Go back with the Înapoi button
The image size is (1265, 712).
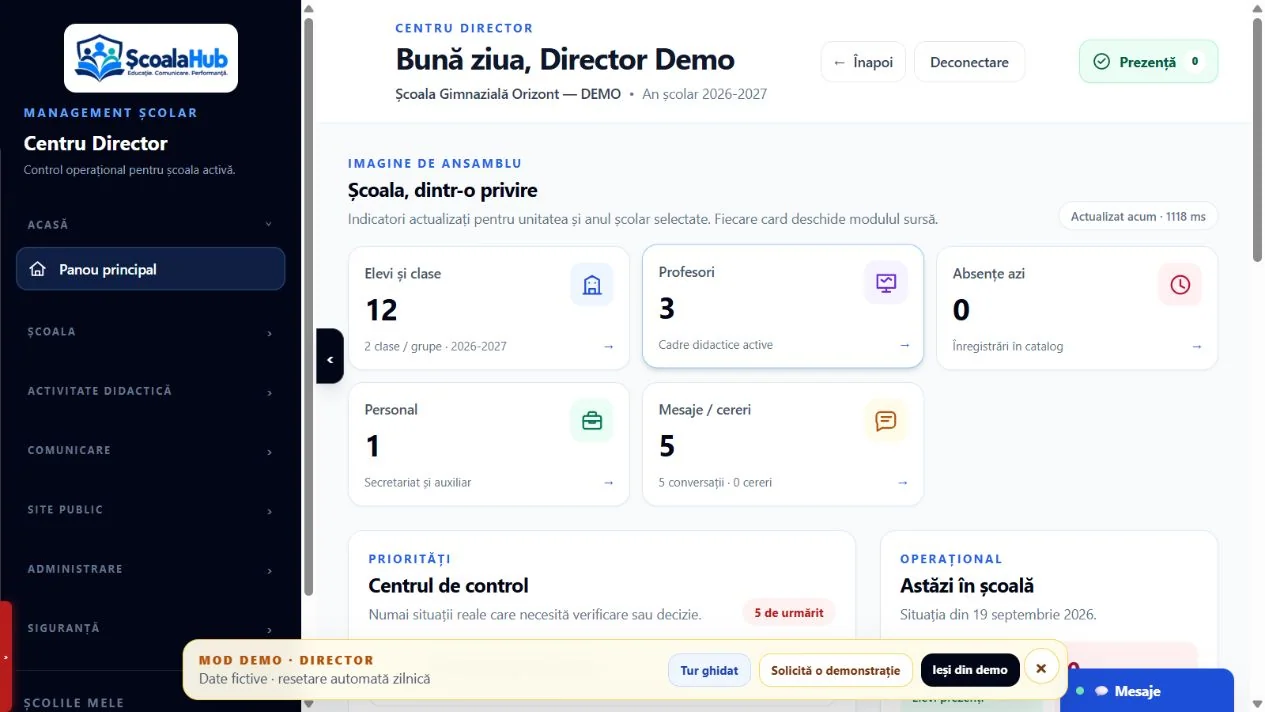[863, 62]
